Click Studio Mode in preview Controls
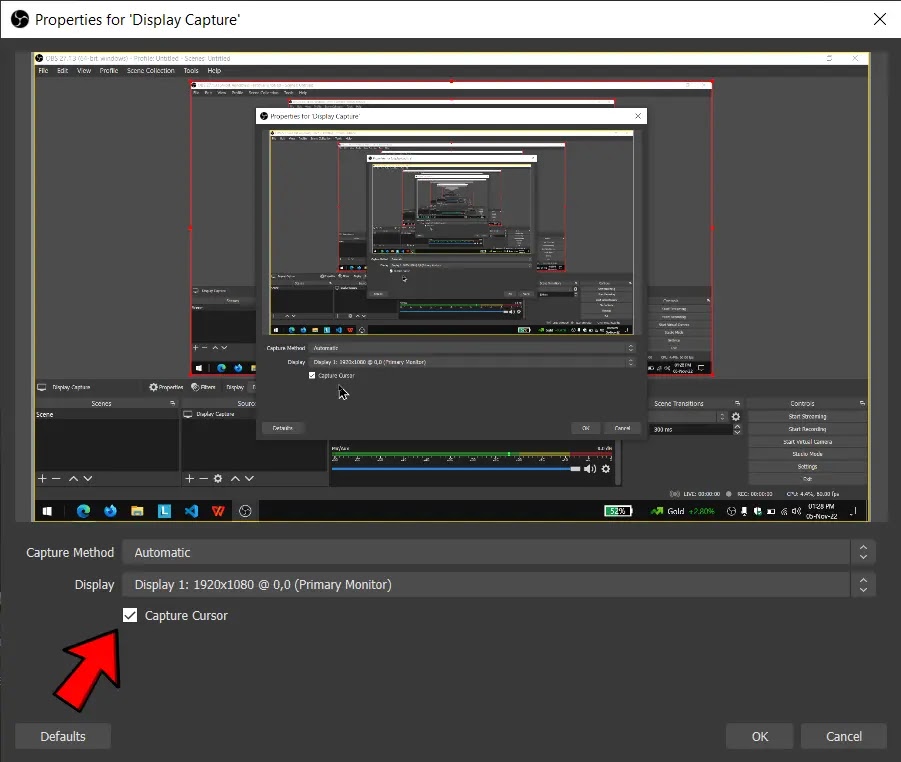This screenshot has height=762, width=901. (807, 454)
